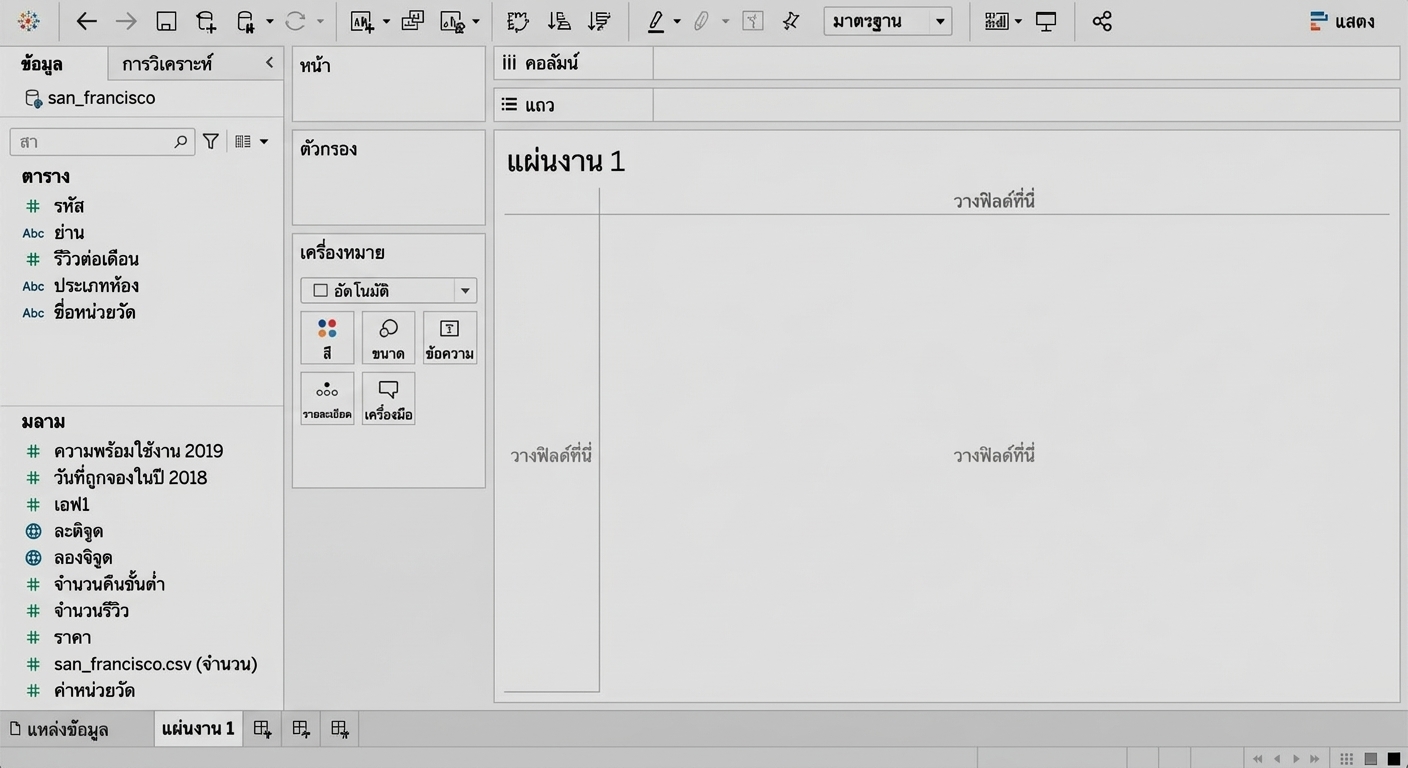Toggle show/hide cards icon
1408x768 pixels.
(996, 21)
